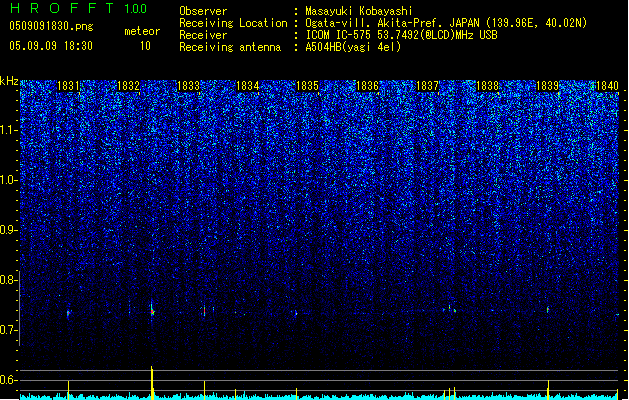Select the A504HB(yagi 4el) antenna text

pos(353,47)
